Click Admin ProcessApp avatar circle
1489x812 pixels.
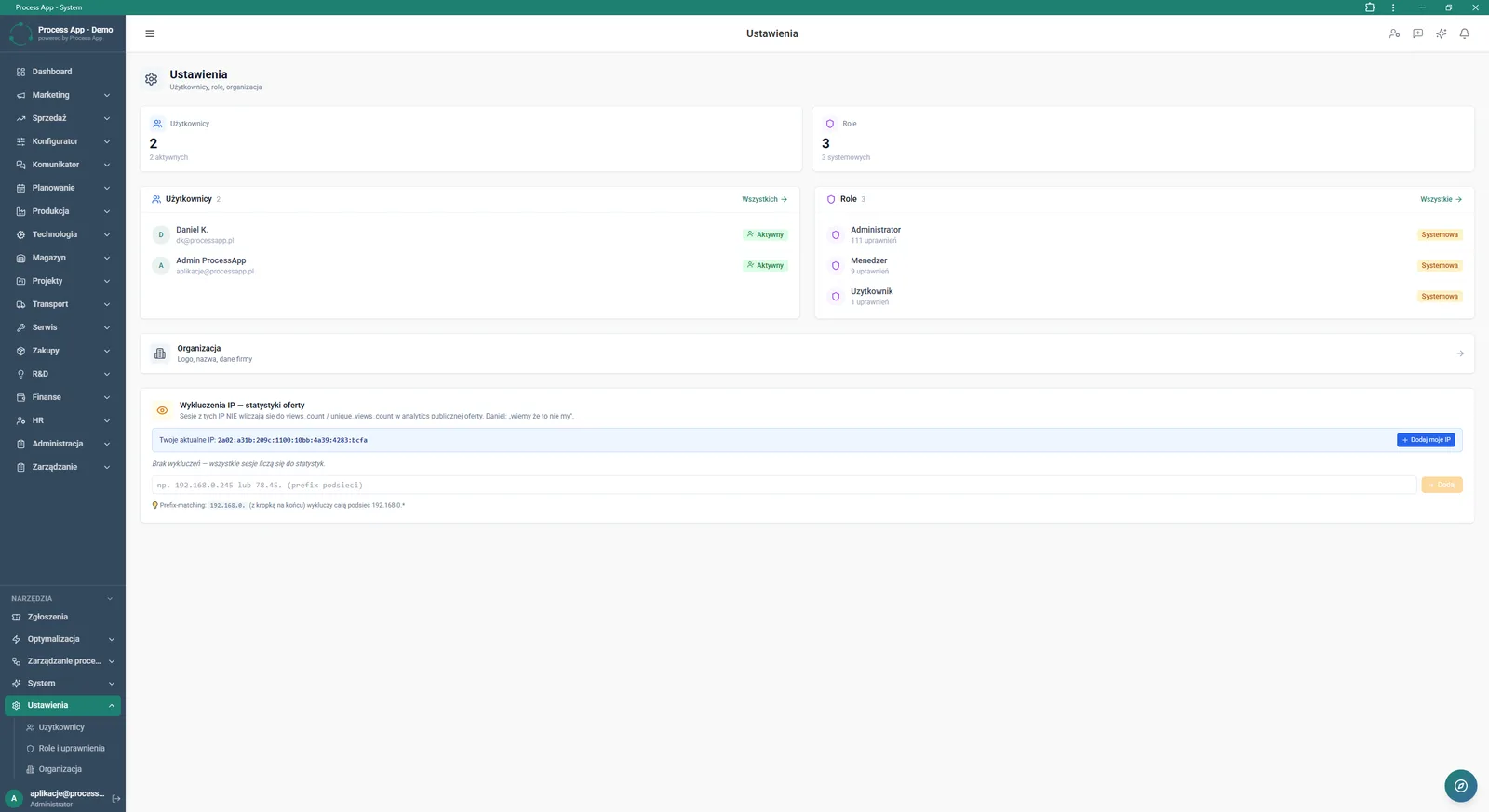click(161, 265)
